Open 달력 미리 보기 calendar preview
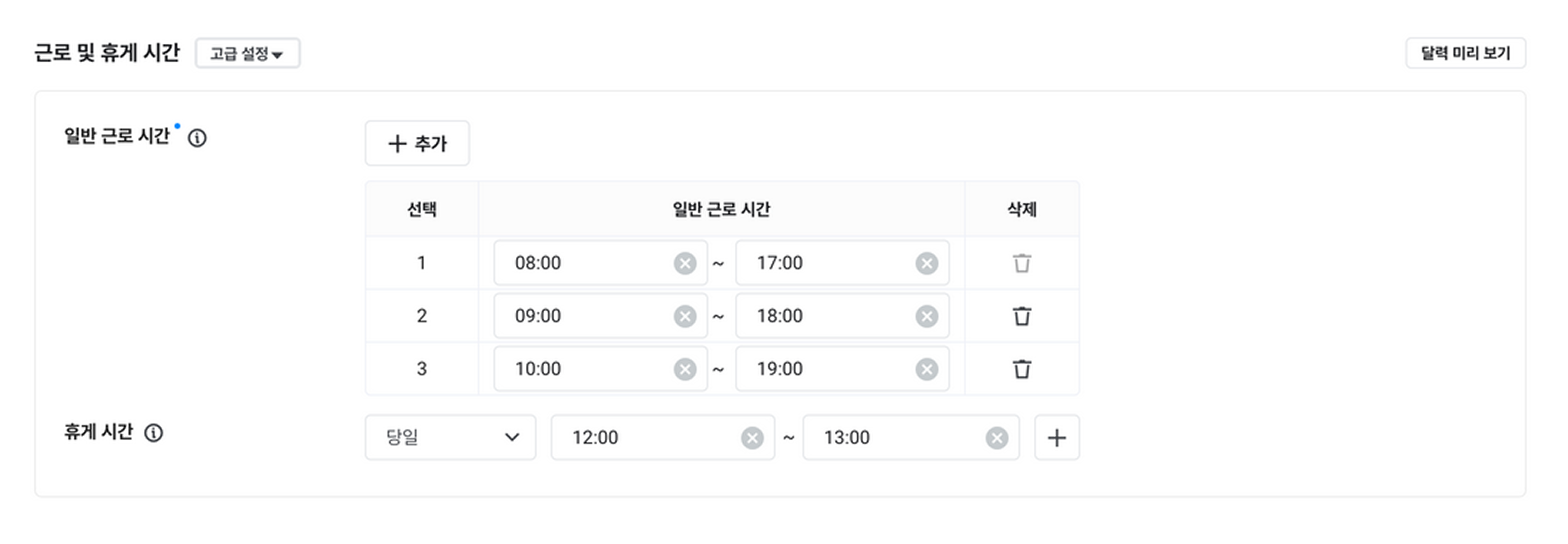The image size is (1568, 544). coord(1465,54)
